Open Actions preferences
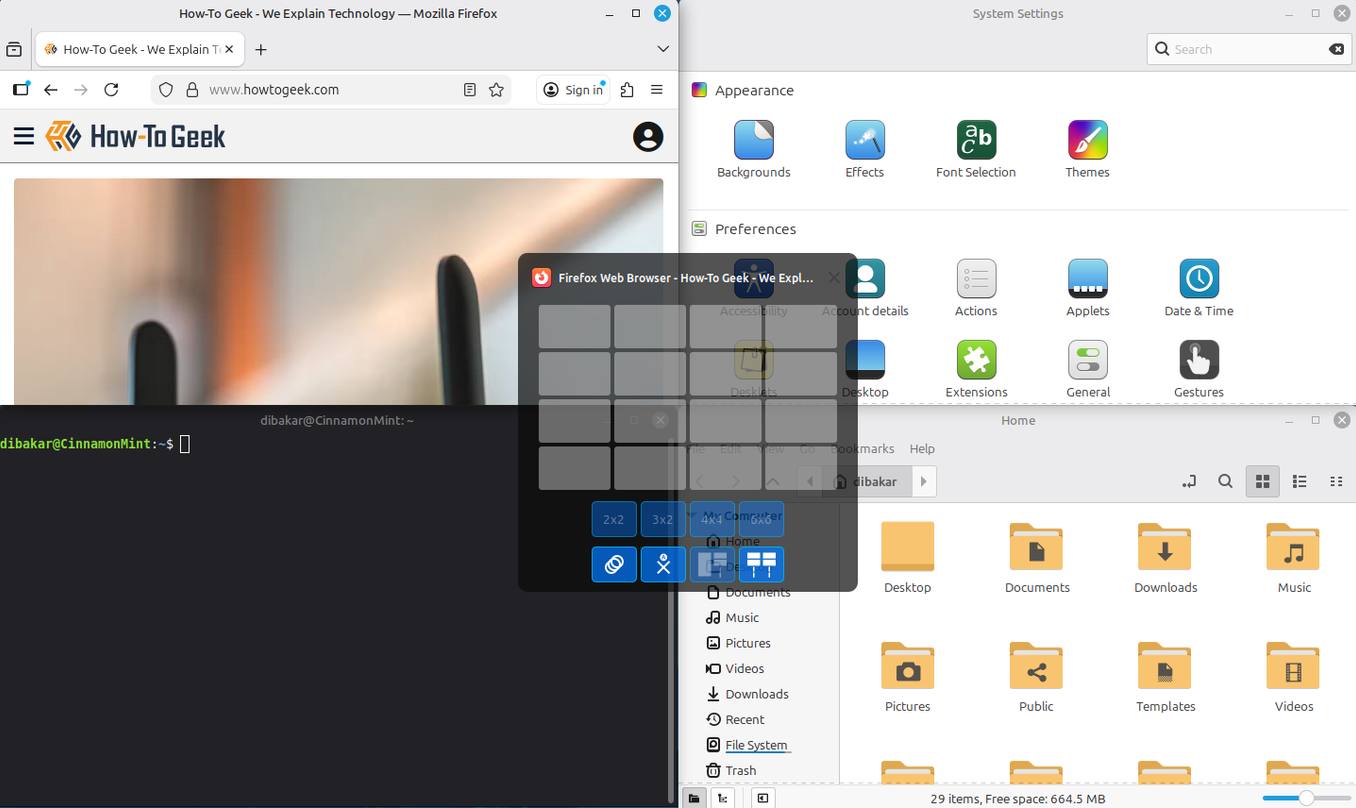 976,288
